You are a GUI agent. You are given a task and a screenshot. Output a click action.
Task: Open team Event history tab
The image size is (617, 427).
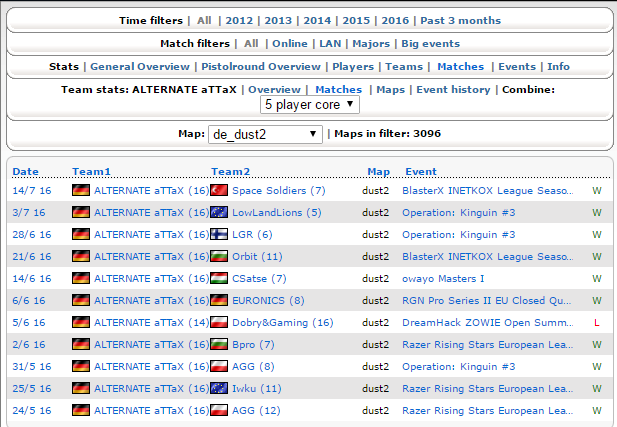pos(453,89)
